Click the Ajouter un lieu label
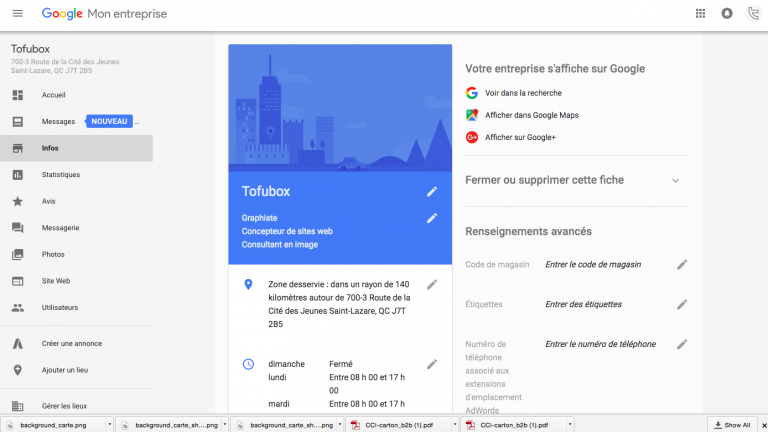Image resolution: width=768 pixels, height=432 pixels. tap(65, 370)
